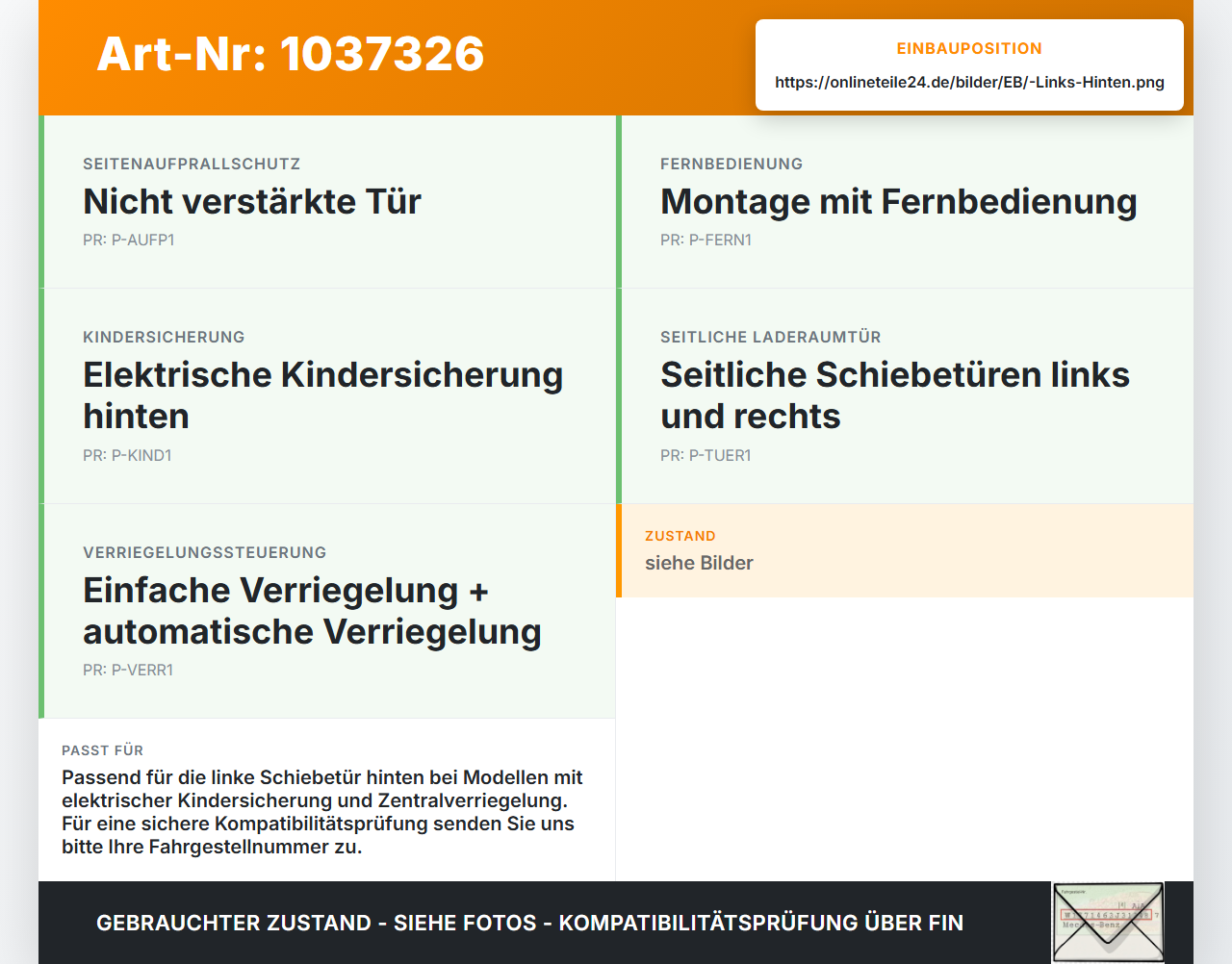The height and width of the screenshot is (964, 1232).
Task: Click the PR: P-VERR1 code
Action: click(x=128, y=671)
